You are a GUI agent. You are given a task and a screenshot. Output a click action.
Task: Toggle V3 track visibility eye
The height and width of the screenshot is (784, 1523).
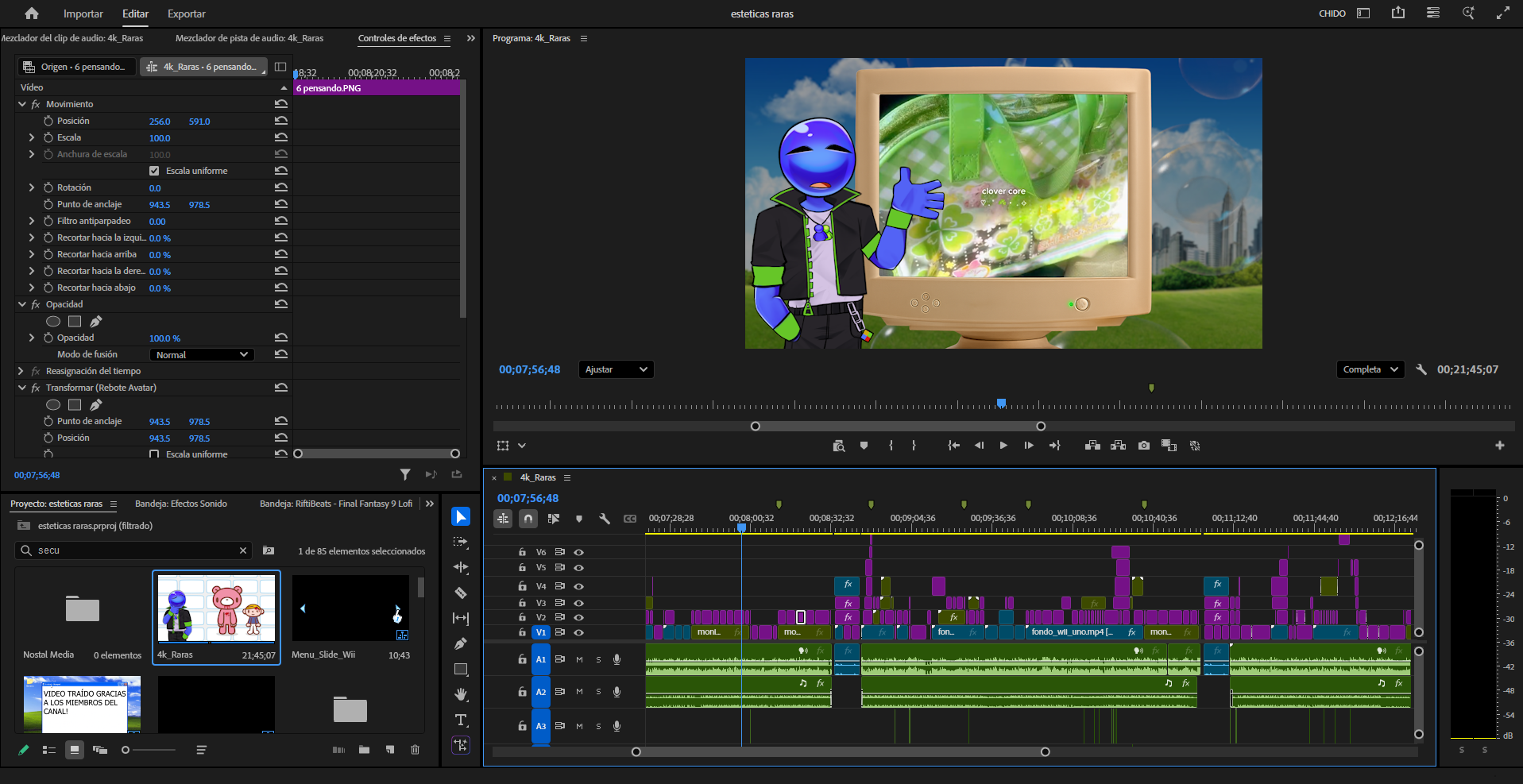point(579,603)
